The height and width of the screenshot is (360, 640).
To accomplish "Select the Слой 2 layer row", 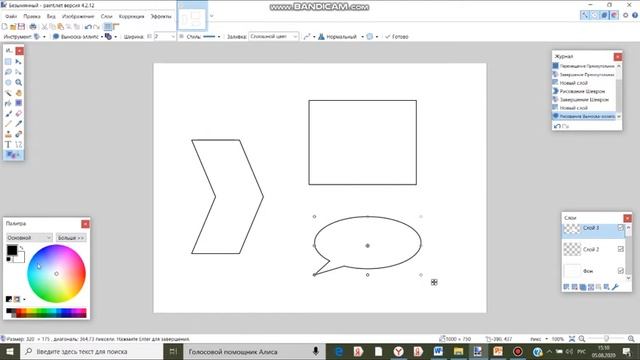I will pyautogui.click(x=593, y=249).
